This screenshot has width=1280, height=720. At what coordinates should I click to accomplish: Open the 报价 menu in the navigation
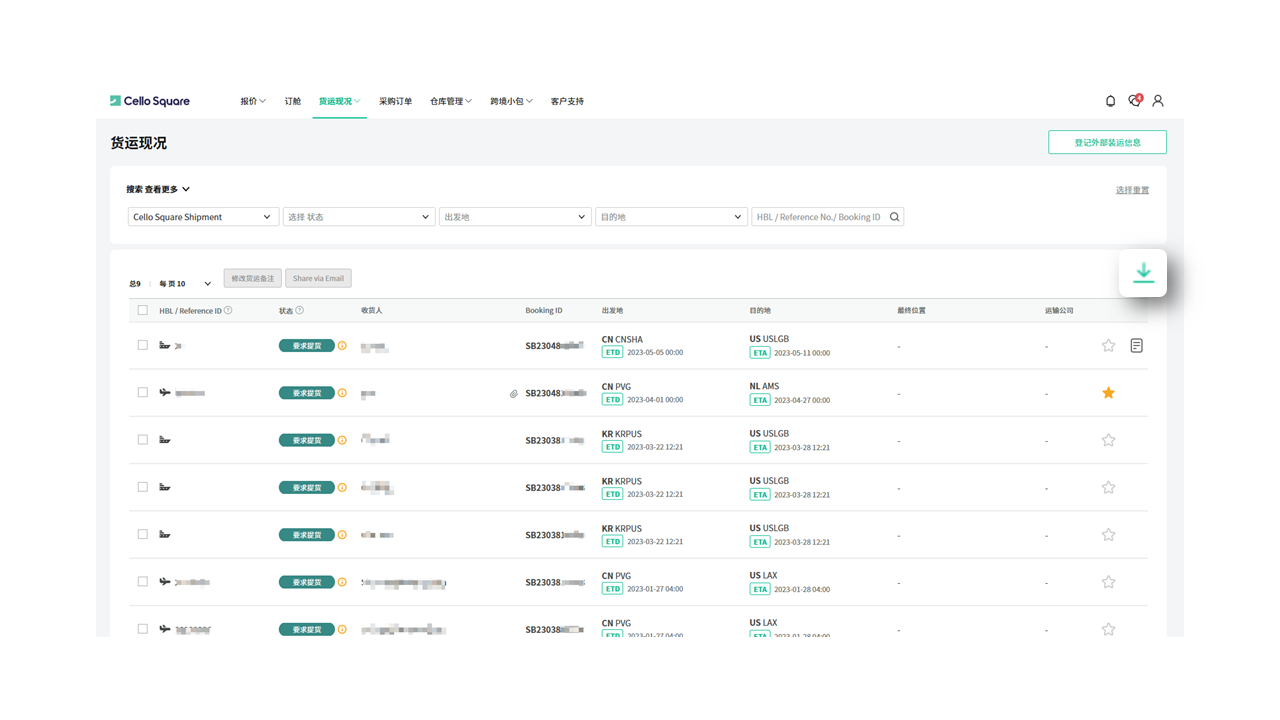point(252,101)
